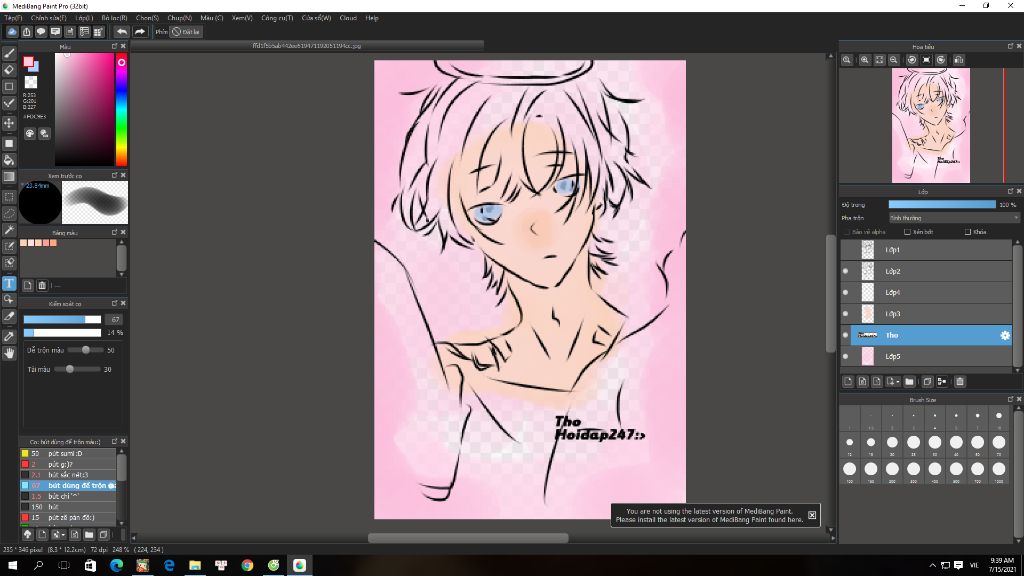Add new brush in brush list panel
1024x576 pixels.
42,534
